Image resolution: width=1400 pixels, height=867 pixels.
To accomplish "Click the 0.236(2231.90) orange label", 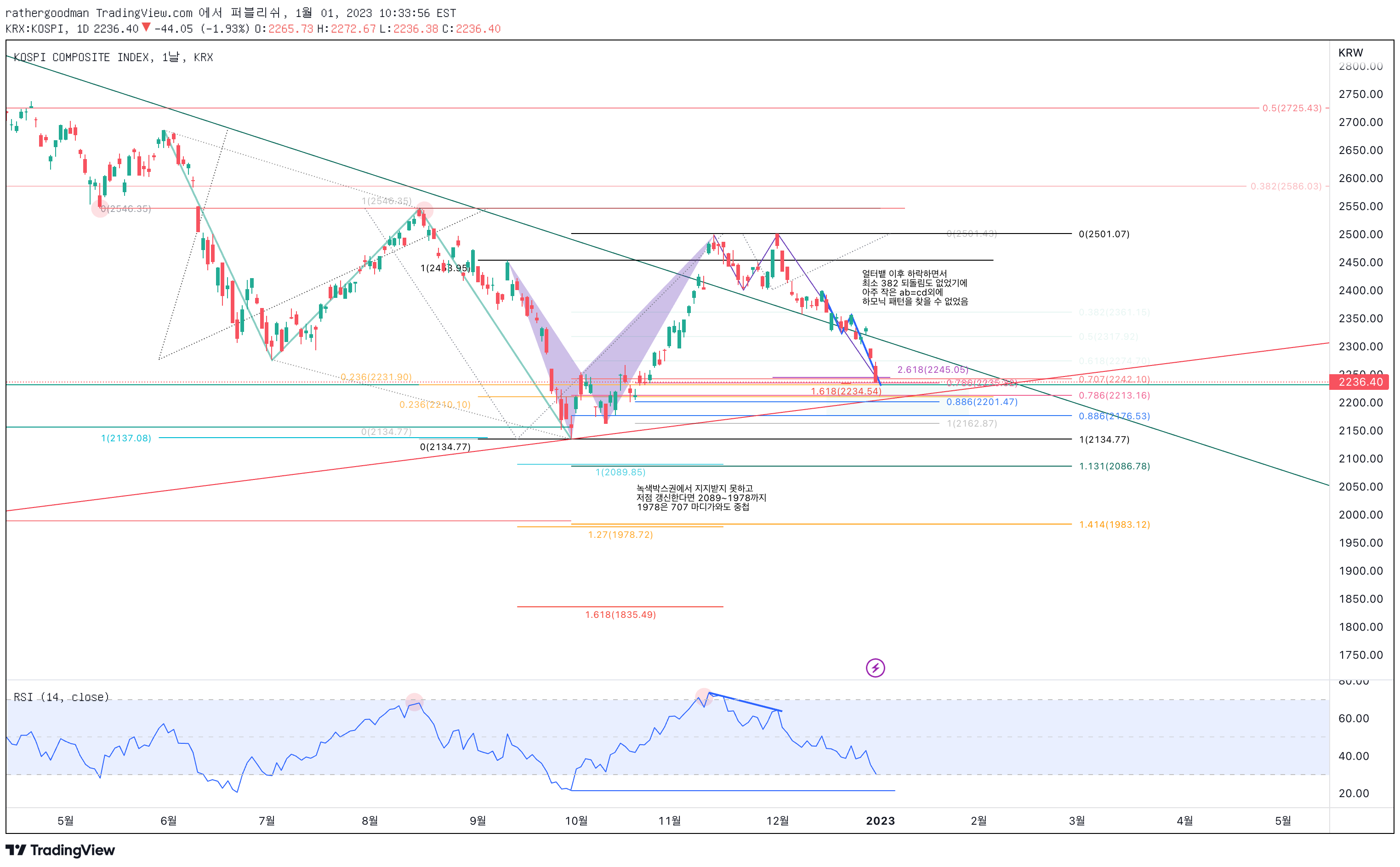I will 376,377.
